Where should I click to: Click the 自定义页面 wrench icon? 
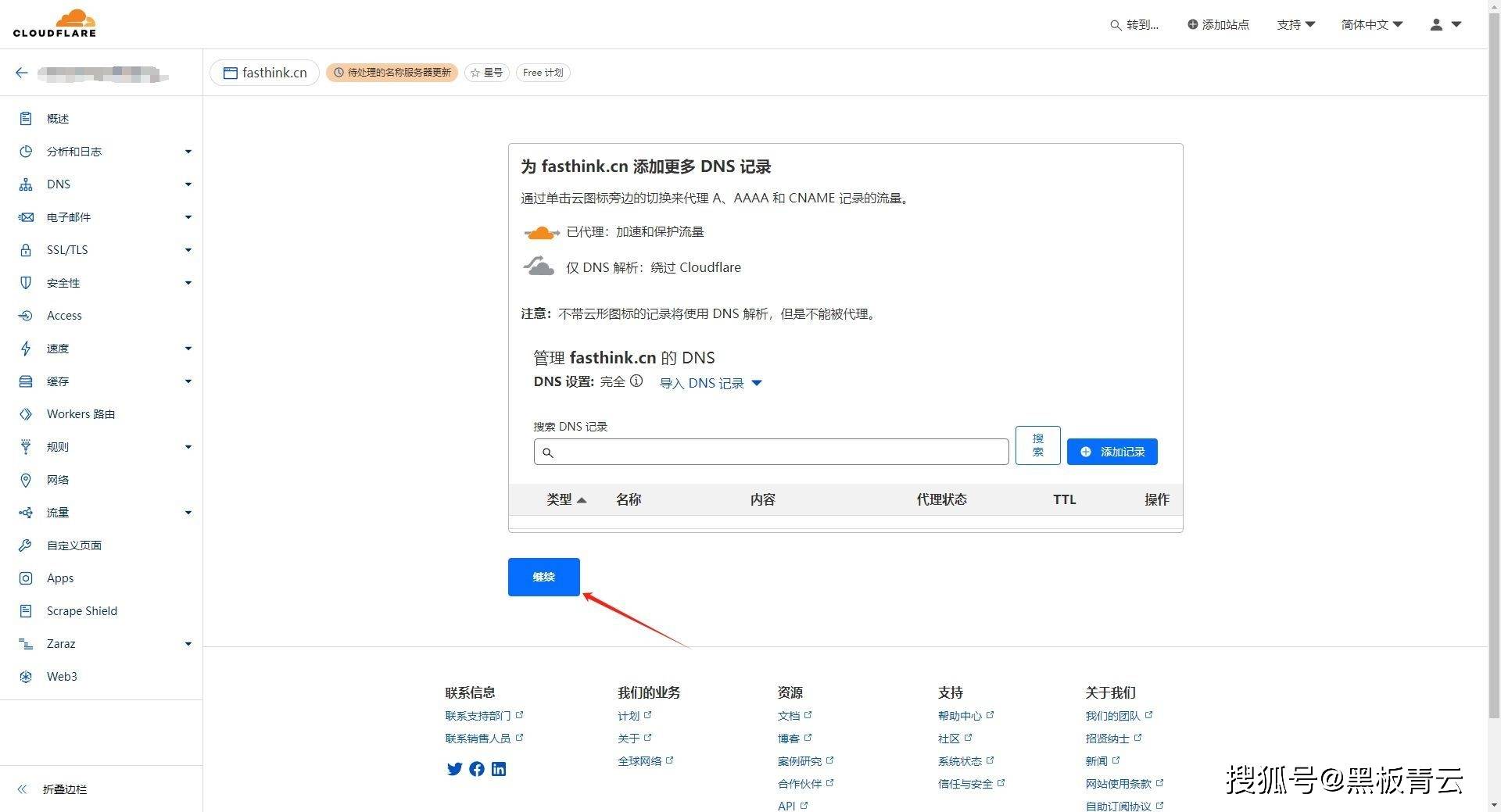(x=26, y=546)
